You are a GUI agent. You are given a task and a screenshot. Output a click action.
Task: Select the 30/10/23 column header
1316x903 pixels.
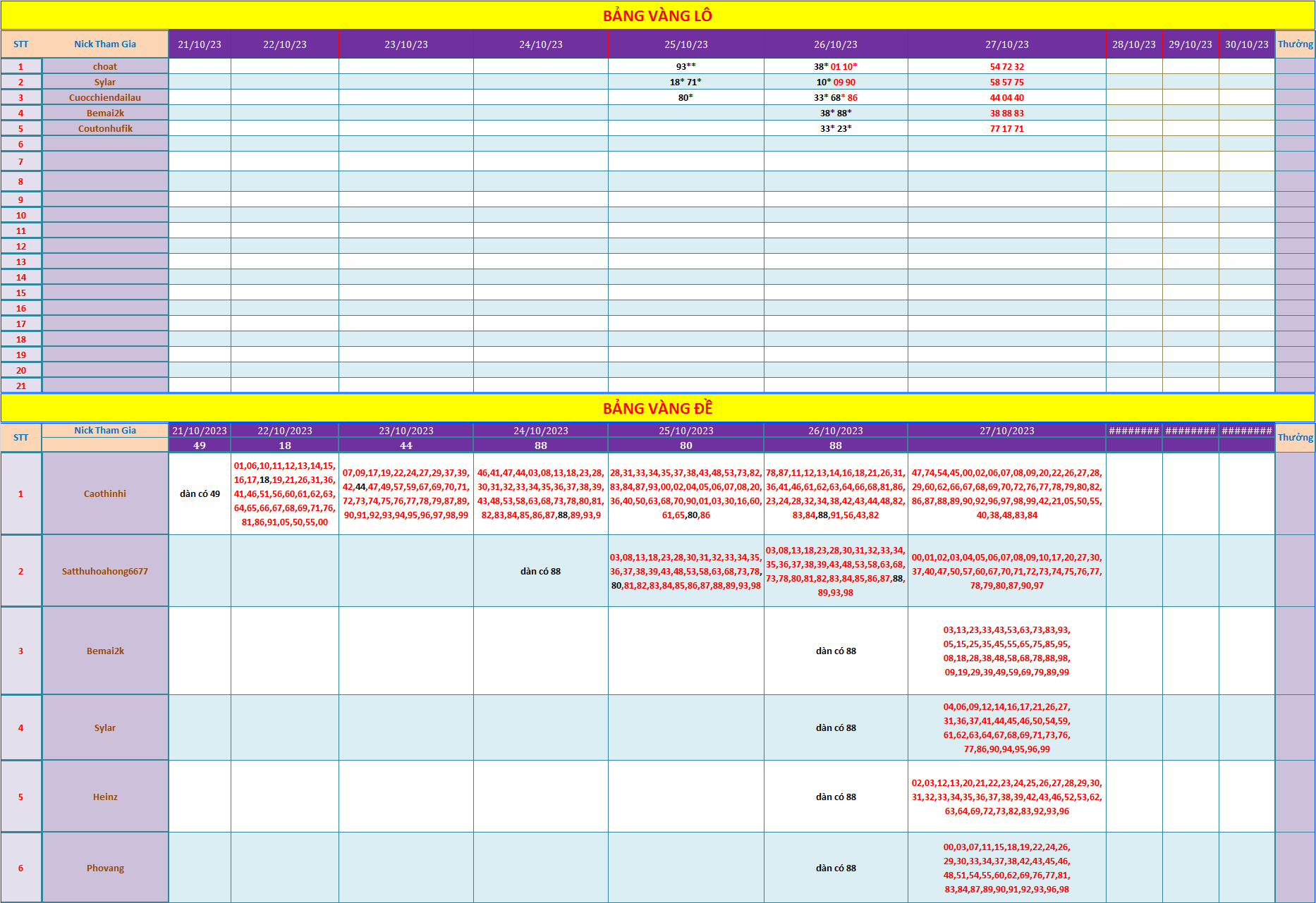click(1246, 44)
